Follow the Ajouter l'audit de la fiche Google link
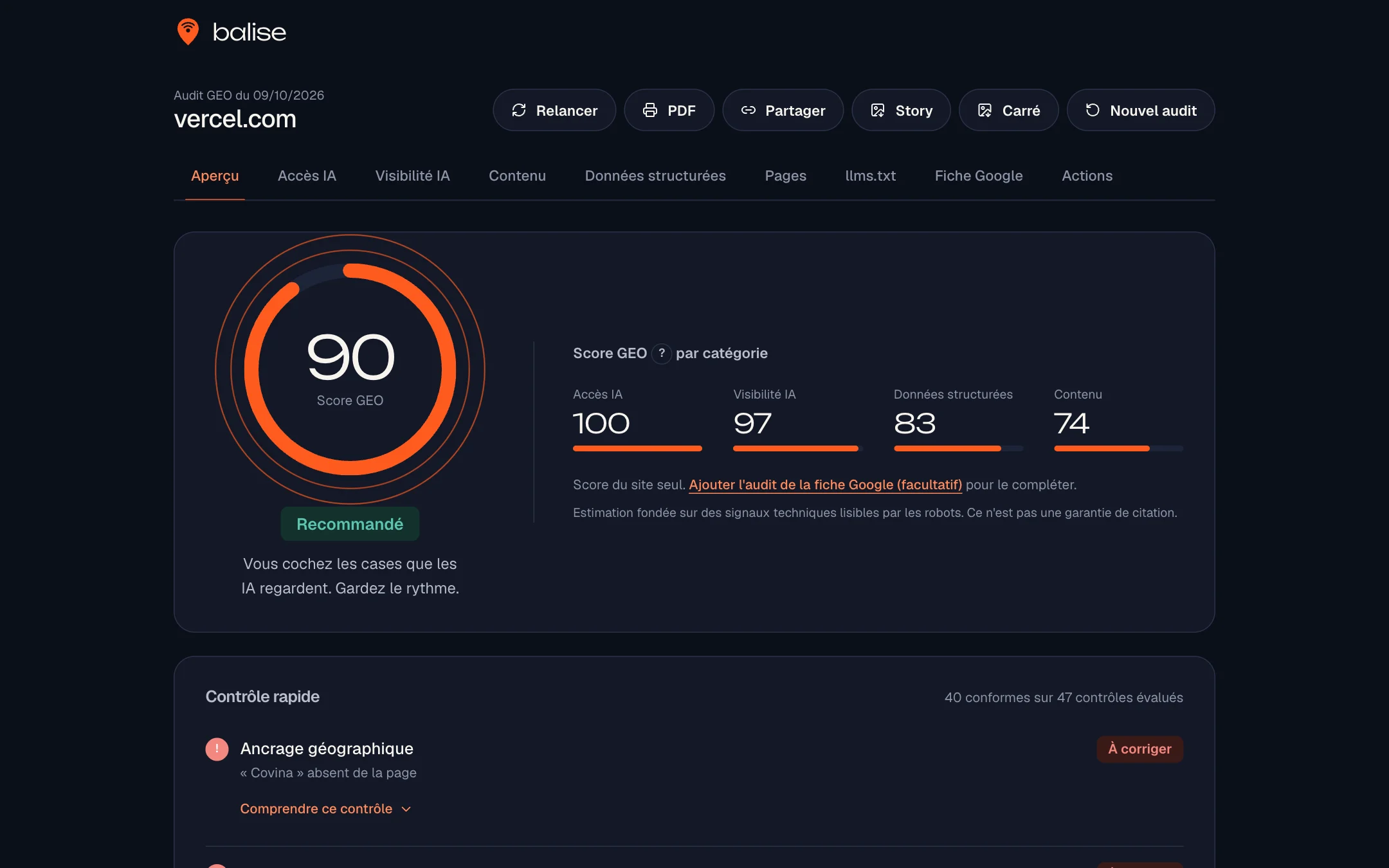 pos(825,485)
